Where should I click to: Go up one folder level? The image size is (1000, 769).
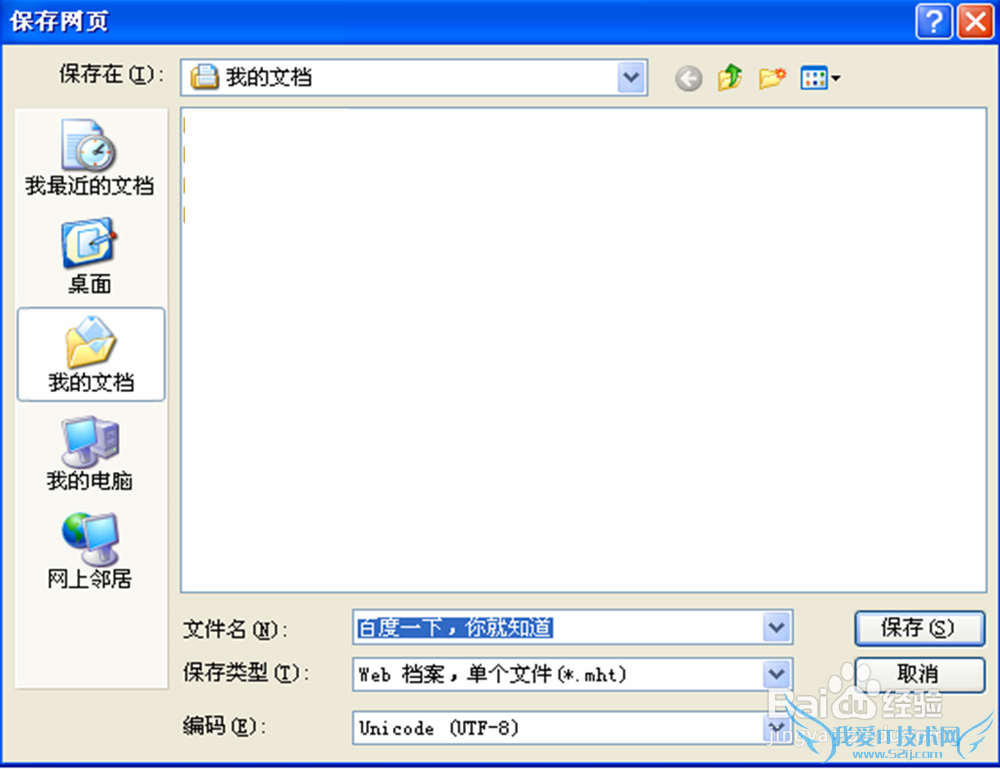[730, 78]
